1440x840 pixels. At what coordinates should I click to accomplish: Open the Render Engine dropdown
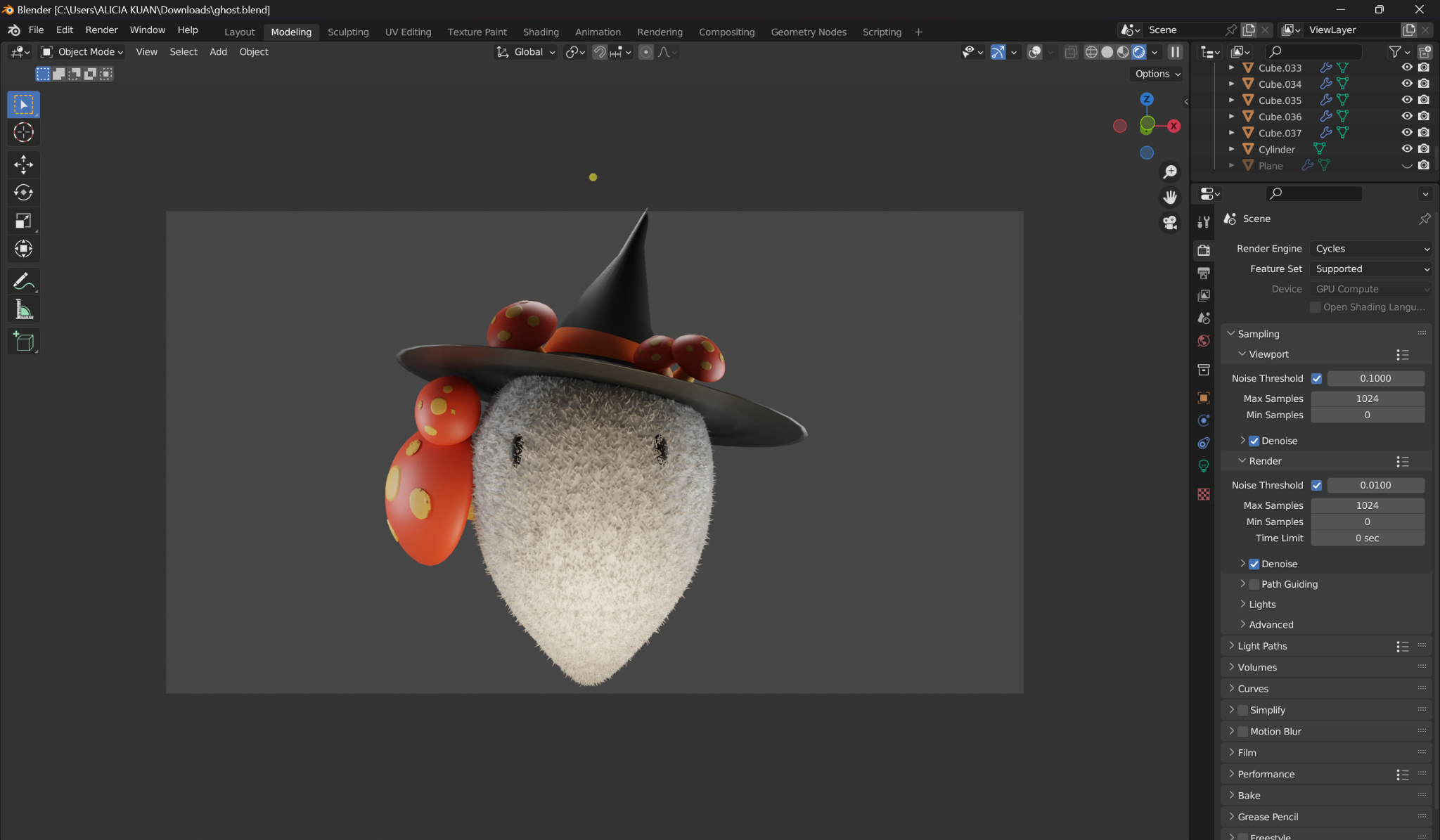(1372, 249)
